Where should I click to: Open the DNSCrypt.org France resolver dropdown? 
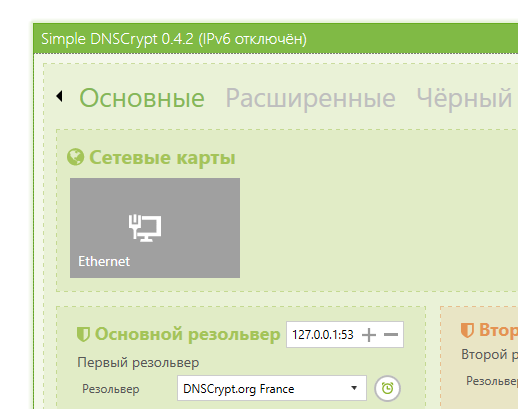(x=272, y=388)
